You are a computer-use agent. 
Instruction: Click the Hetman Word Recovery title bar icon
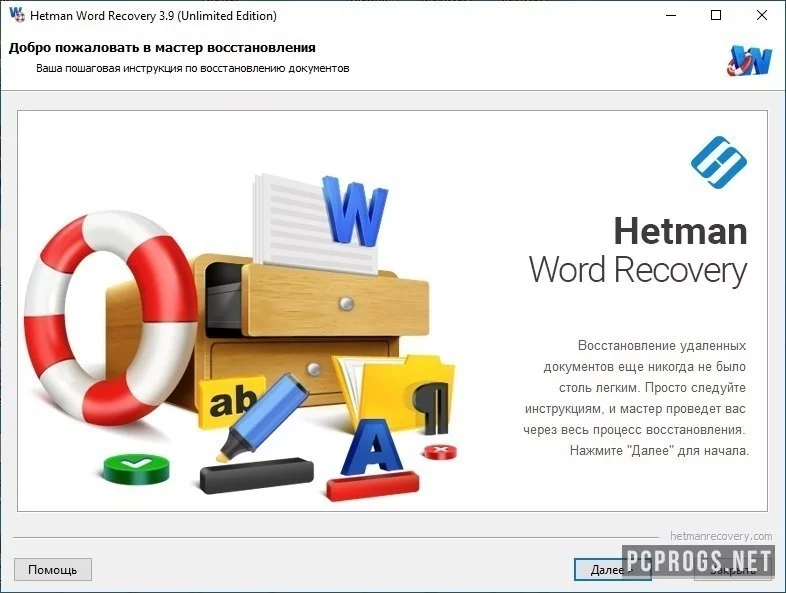17,15
